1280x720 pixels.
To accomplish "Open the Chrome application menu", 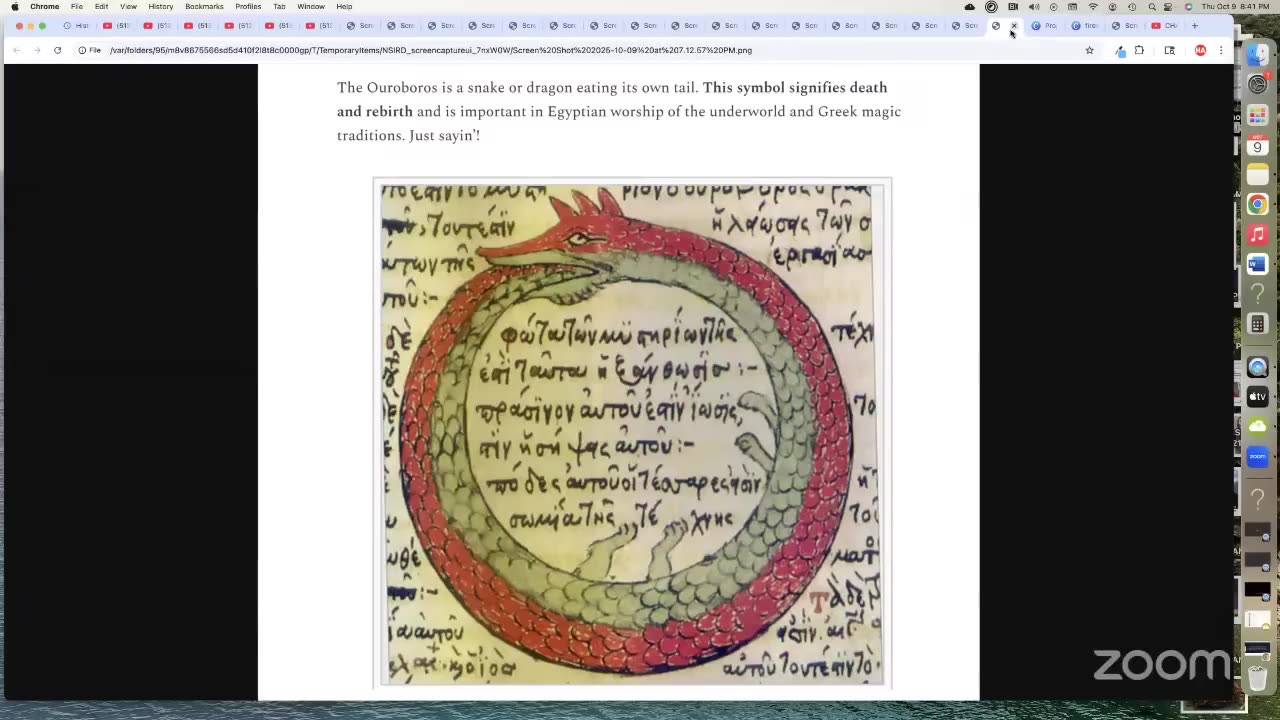I will (45, 6).
